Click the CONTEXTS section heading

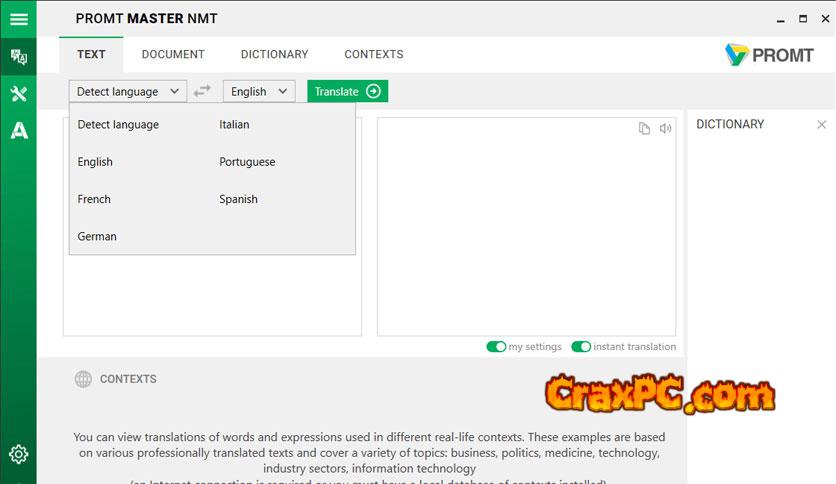[128, 379]
